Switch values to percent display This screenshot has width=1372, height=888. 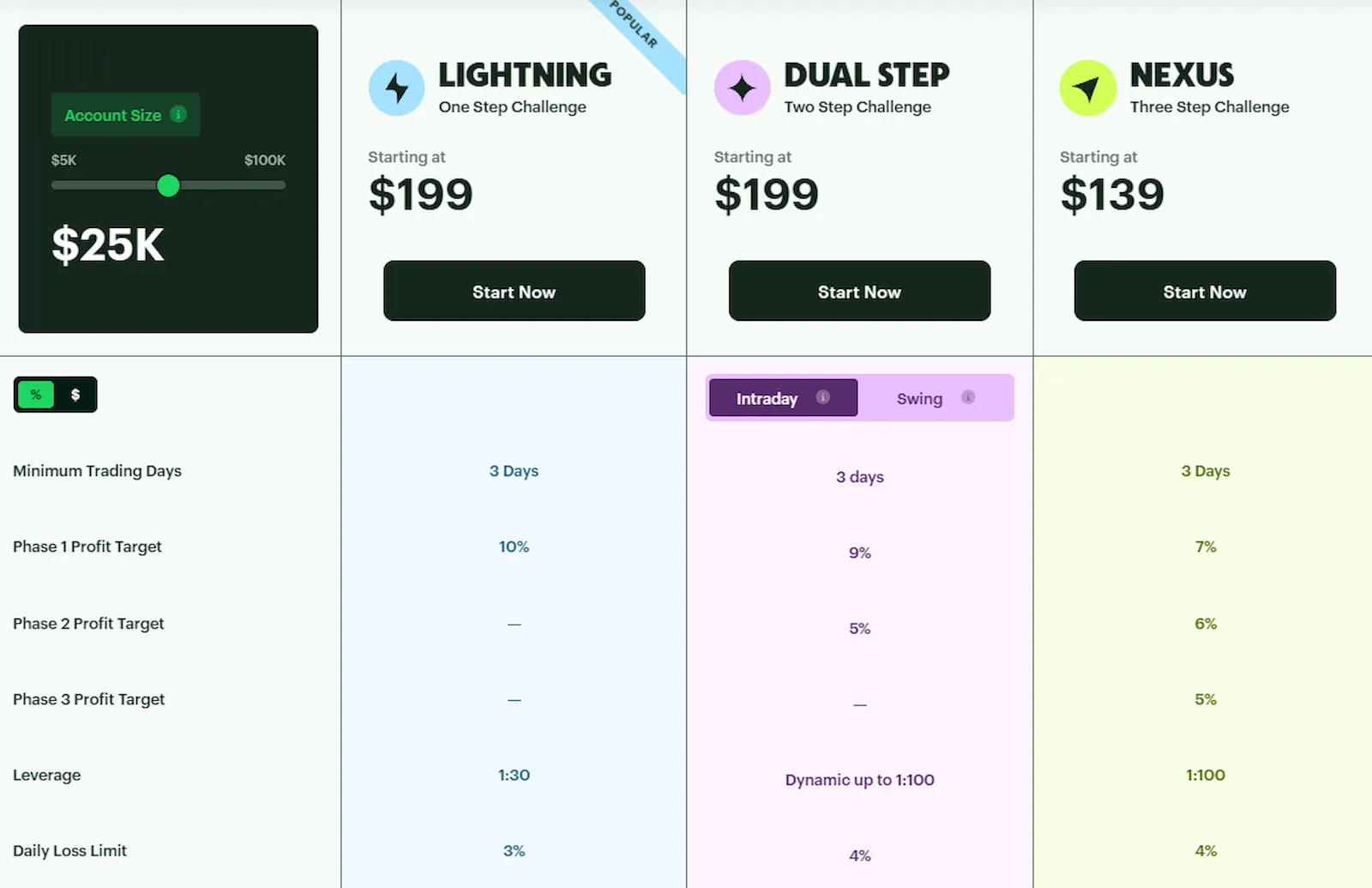click(36, 395)
